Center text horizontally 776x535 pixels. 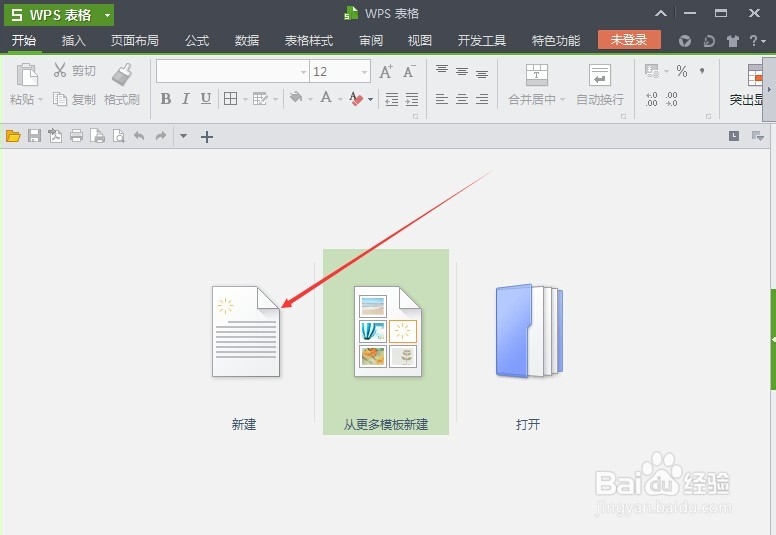(462, 99)
